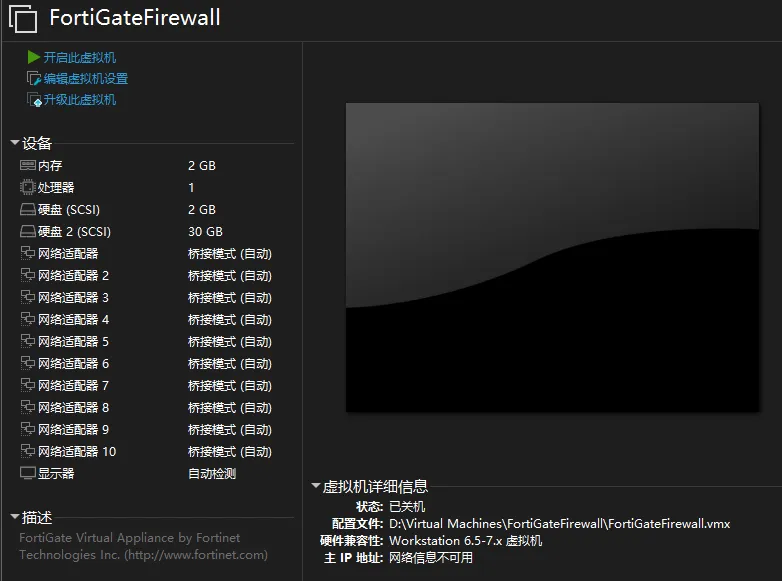
Task: Click icon of first 网络适配器 row
Action: (x=27, y=253)
